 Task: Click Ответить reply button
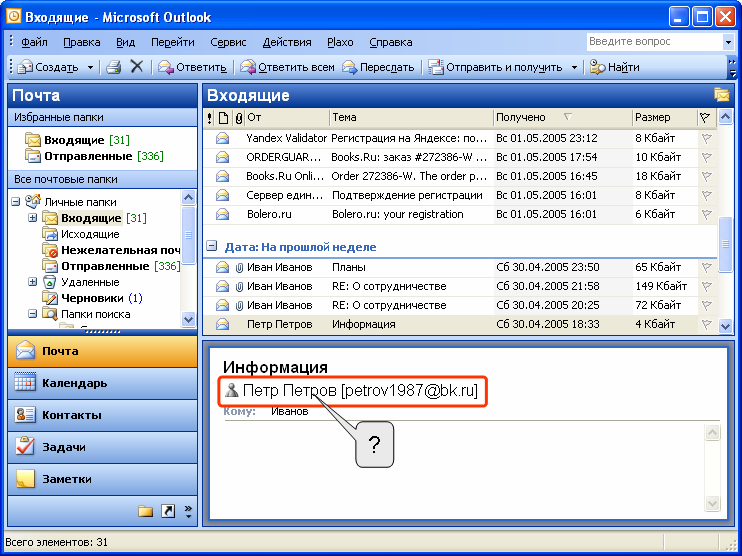point(193,67)
